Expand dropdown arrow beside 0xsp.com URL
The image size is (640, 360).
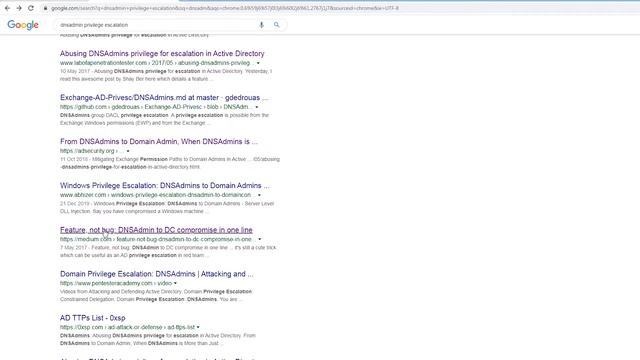click(x=198, y=327)
